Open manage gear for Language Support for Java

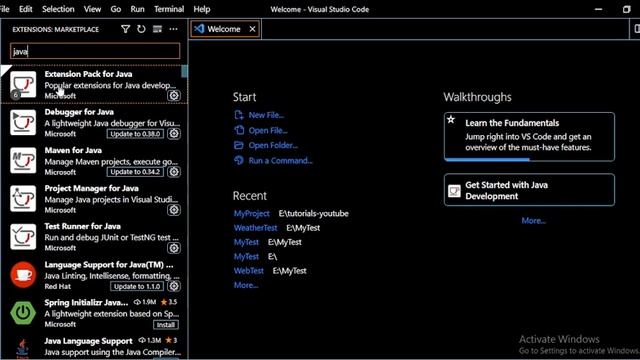pyautogui.click(x=174, y=286)
